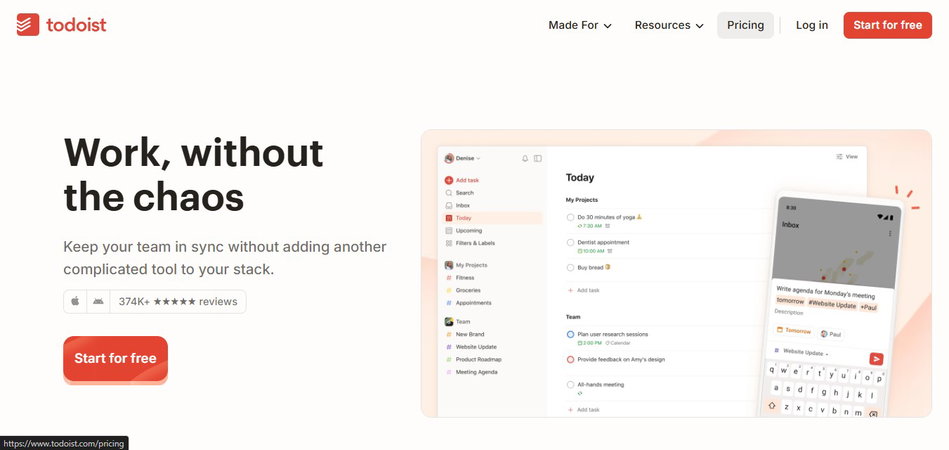Click the Upcoming calendar icon in sidebar
The height and width of the screenshot is (450, 949).
448,230
